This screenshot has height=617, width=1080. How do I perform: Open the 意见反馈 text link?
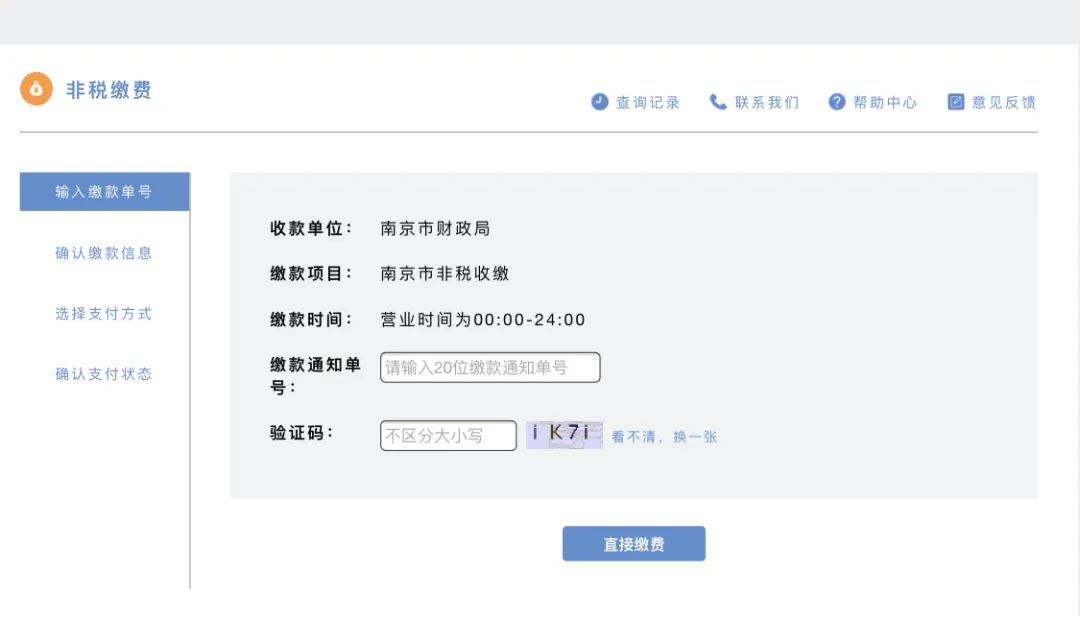pyautogui.click(x=1003, y=102)
